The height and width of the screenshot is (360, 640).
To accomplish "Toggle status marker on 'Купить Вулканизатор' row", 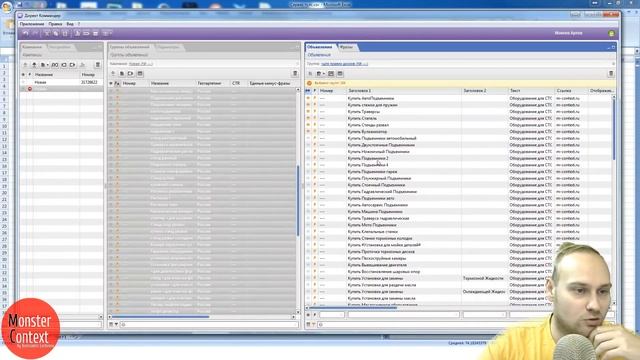I will tap(308, 131).
